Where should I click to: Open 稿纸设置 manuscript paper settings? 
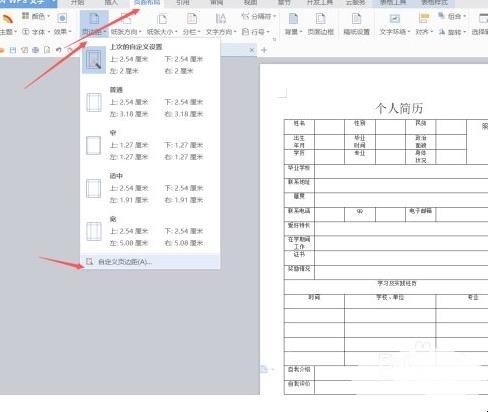pyautogui.click(x=356, y=23)
